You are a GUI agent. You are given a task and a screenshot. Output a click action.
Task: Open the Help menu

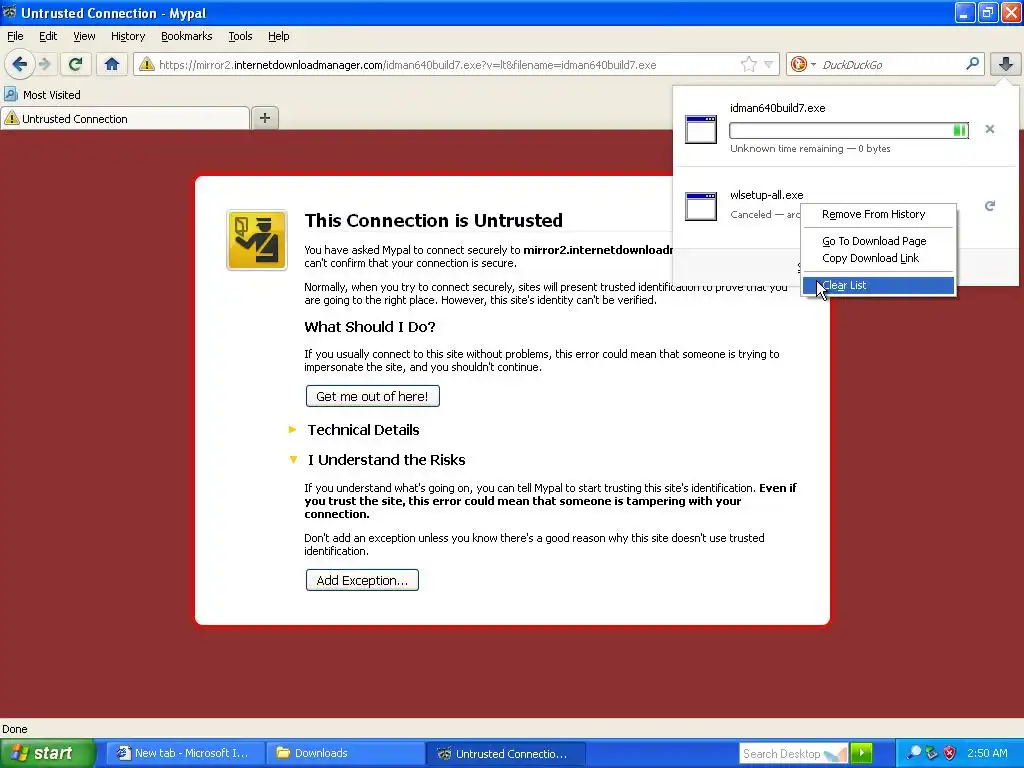tap(278, 36)
